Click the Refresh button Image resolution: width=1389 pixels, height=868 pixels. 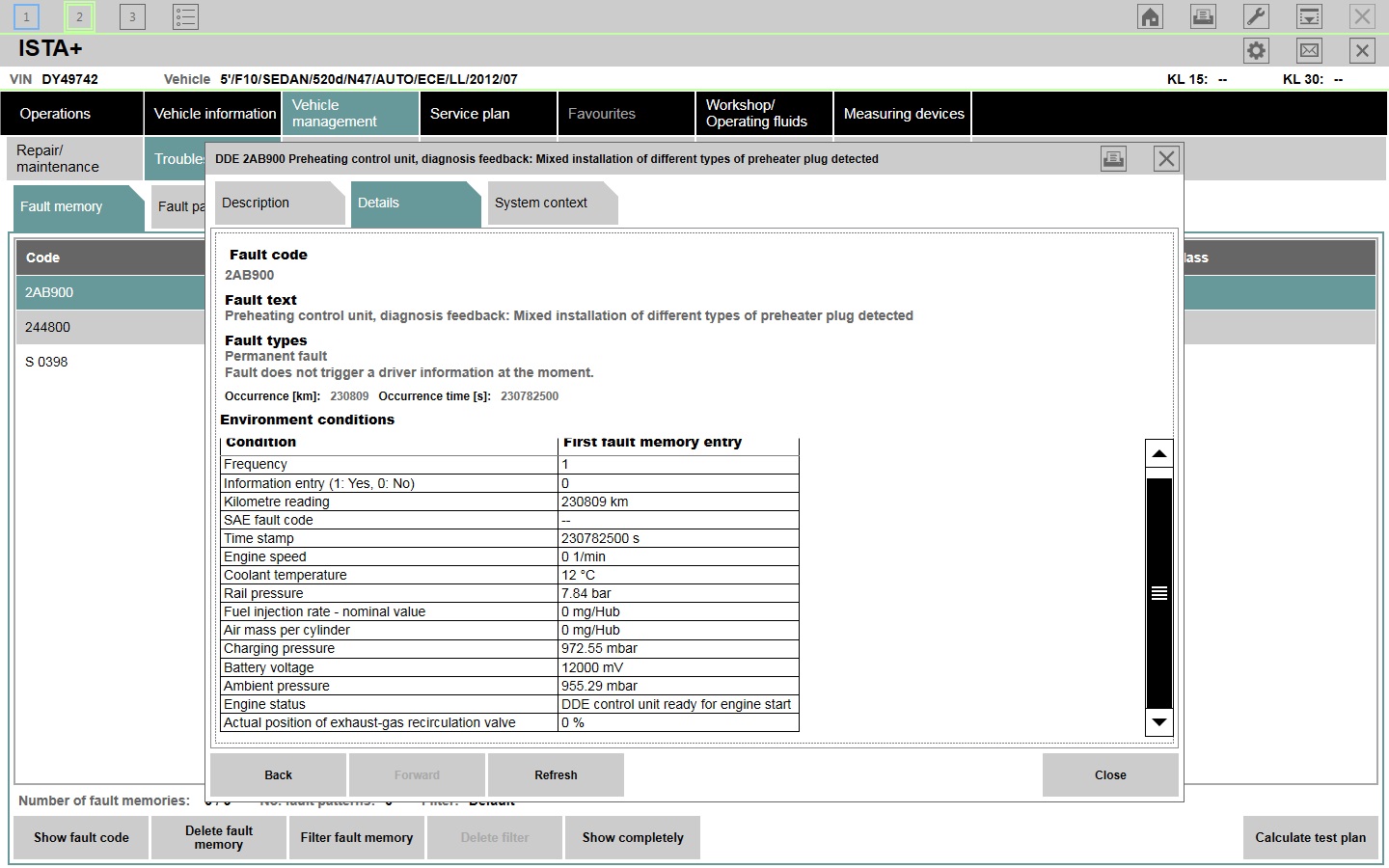(556, 775)
